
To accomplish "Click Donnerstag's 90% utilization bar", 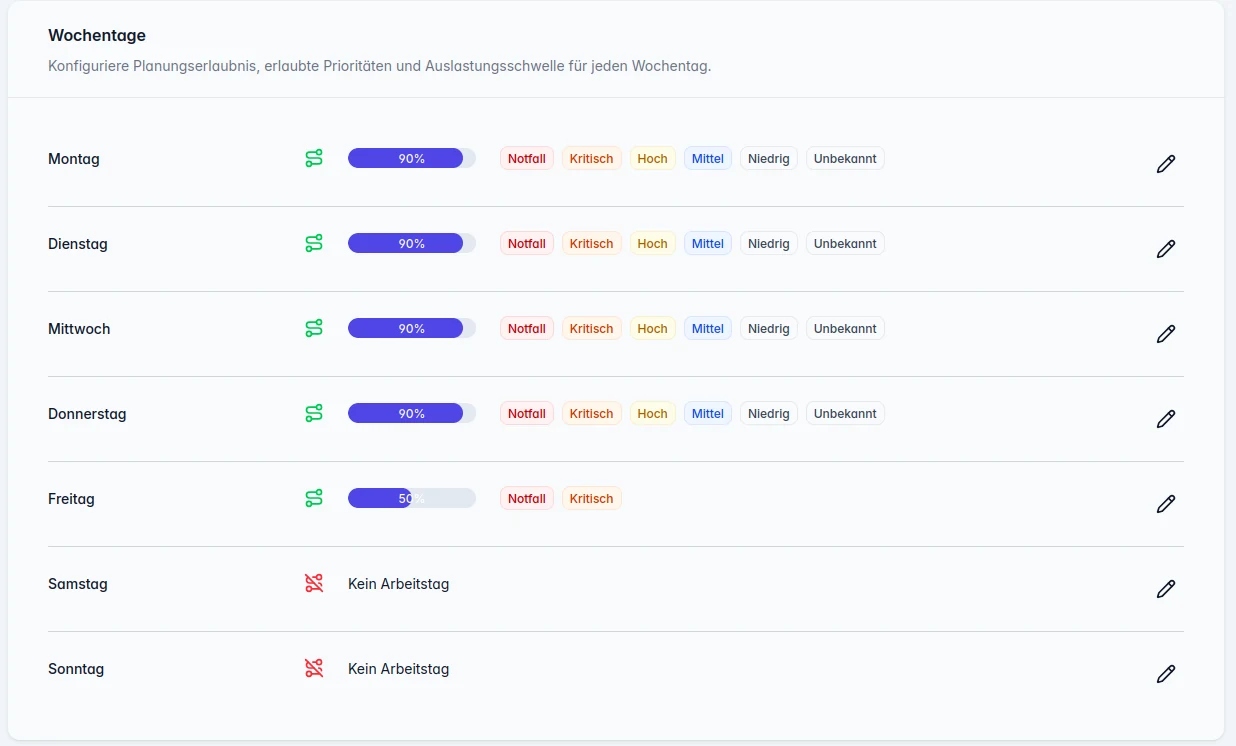I will pos(412,413).
